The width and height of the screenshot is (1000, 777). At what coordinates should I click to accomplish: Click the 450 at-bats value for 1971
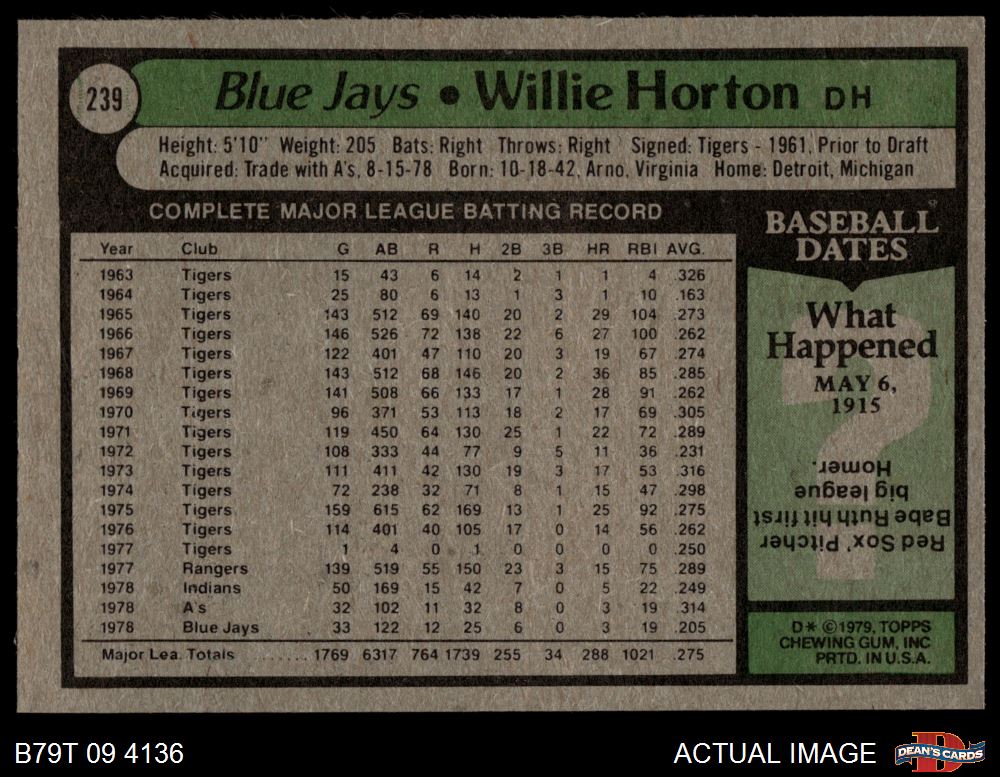385,432
